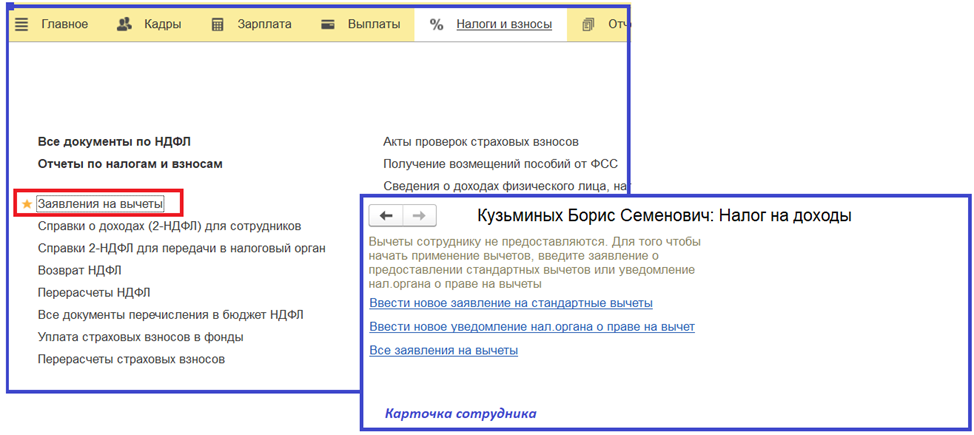Click the favorite star next to Заявления на вычеты
Viewport: 974px width, 435px height.
point(27,204)
